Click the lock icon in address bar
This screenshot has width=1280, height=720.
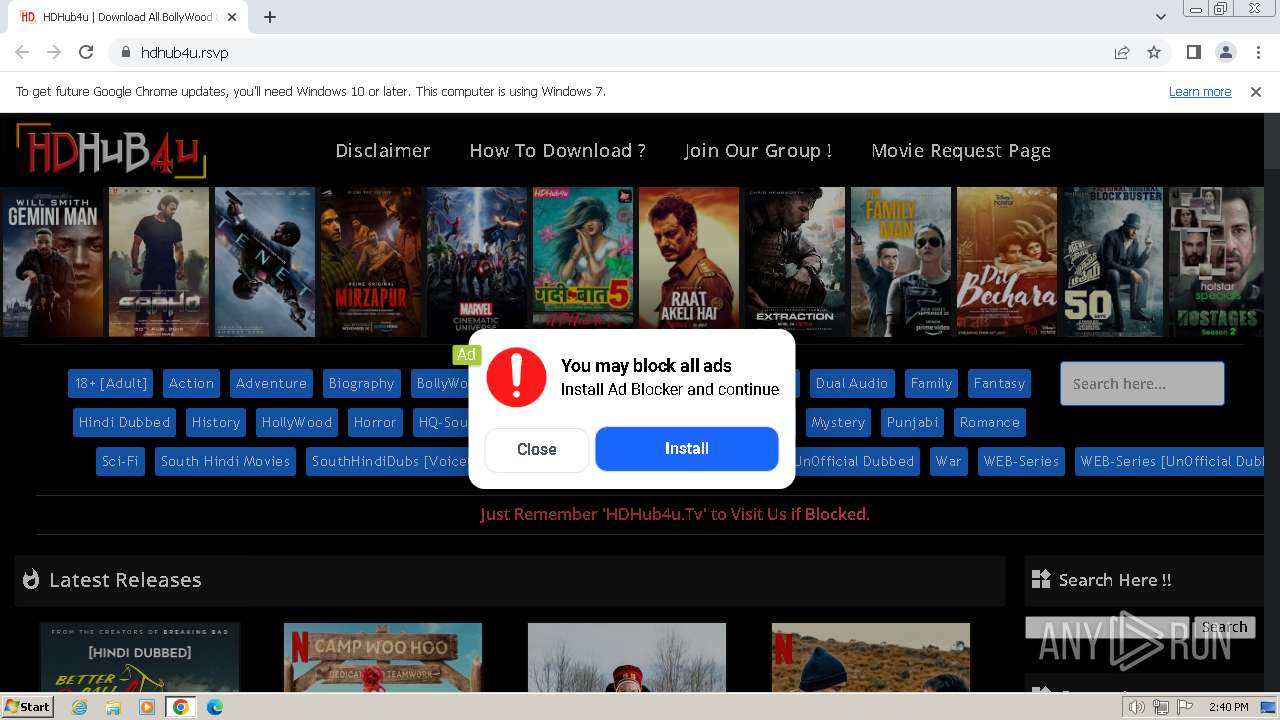125,52
